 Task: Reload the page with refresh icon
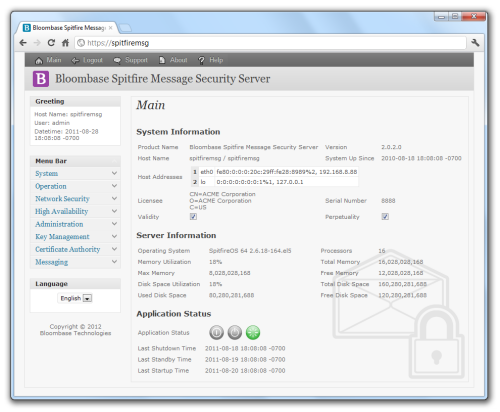(x=51, y=43)
